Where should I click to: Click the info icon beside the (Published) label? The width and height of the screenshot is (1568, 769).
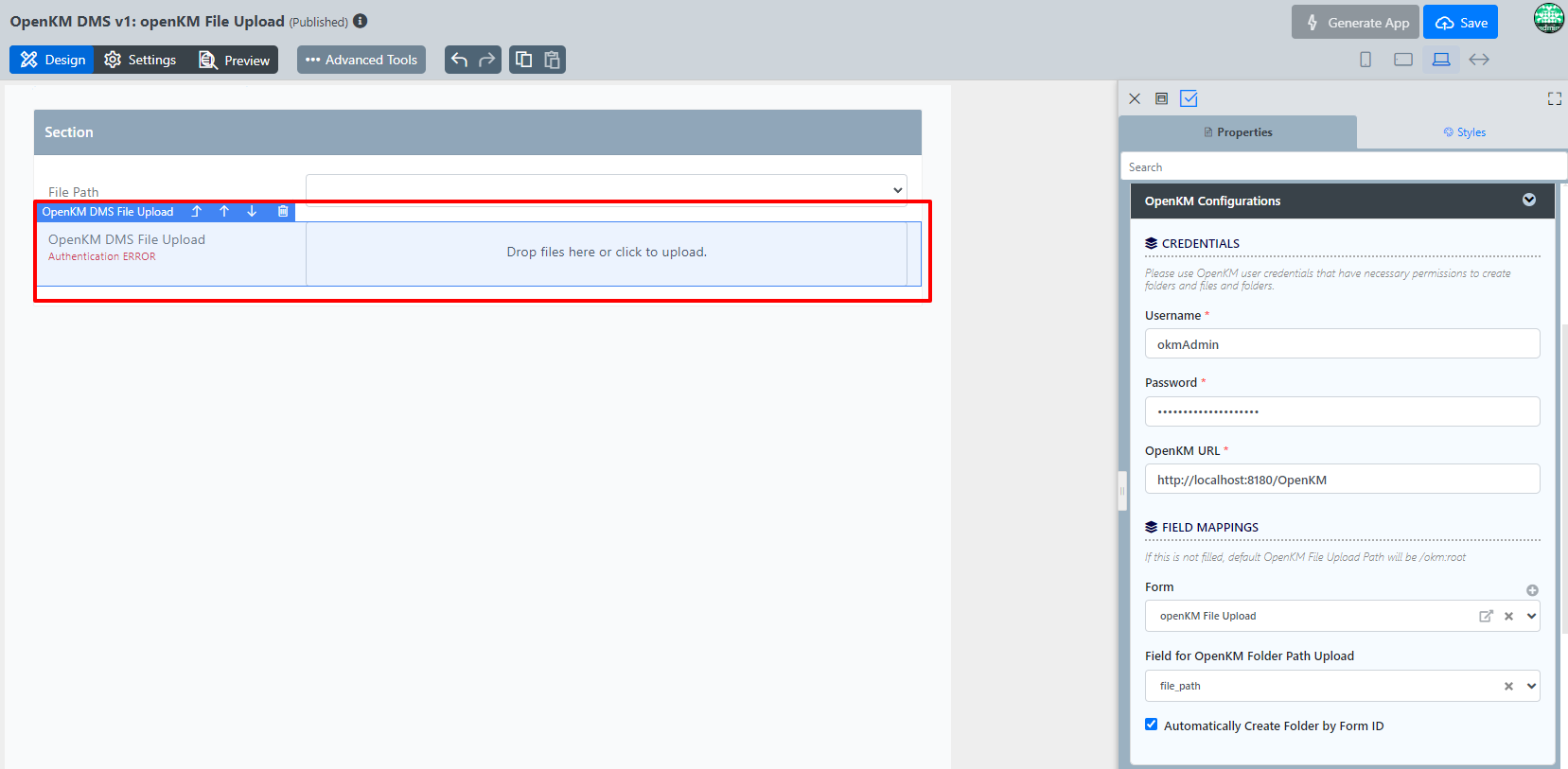click(x=361, y=21)
